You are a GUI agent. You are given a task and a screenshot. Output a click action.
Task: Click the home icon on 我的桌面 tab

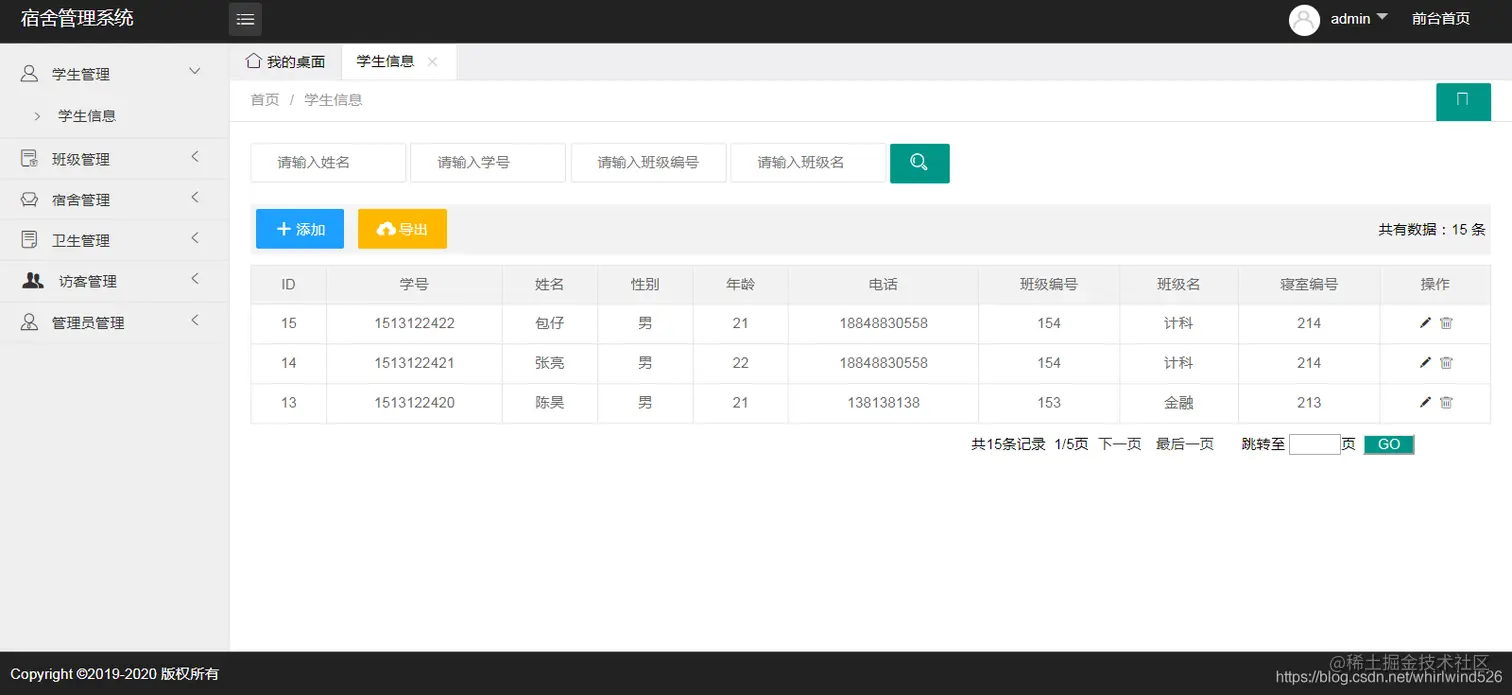(254, 61)
